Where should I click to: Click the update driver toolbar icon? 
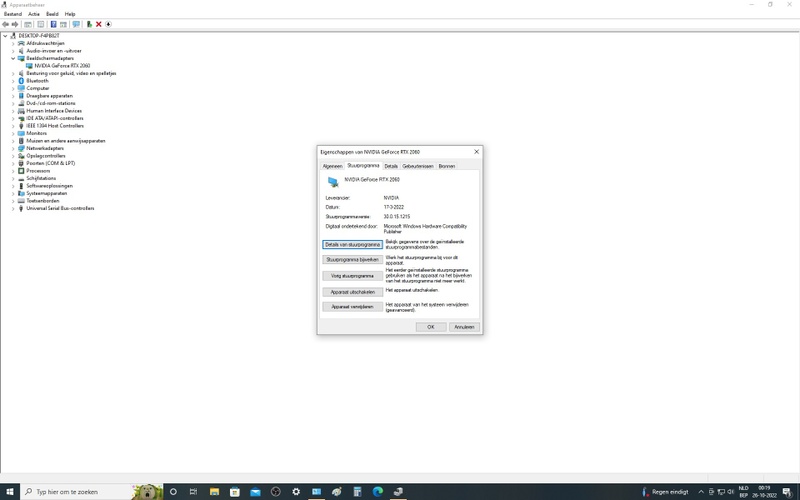pos(89,24)
